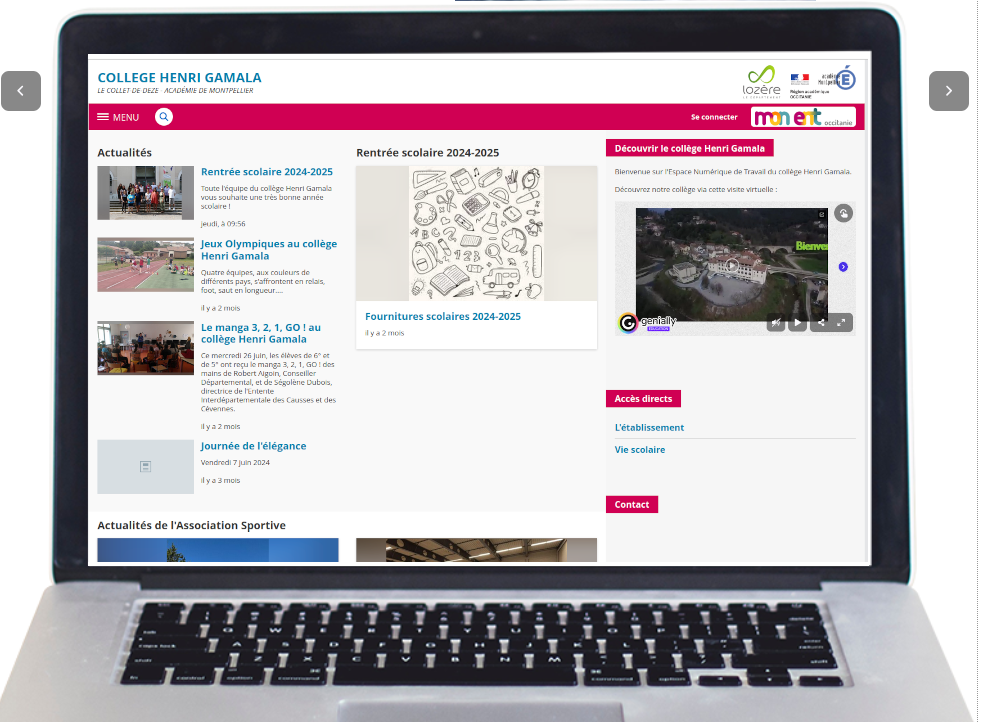Click the right carousel arrow
This screenshot has width=993, height=722.
[x=948, y=90]
